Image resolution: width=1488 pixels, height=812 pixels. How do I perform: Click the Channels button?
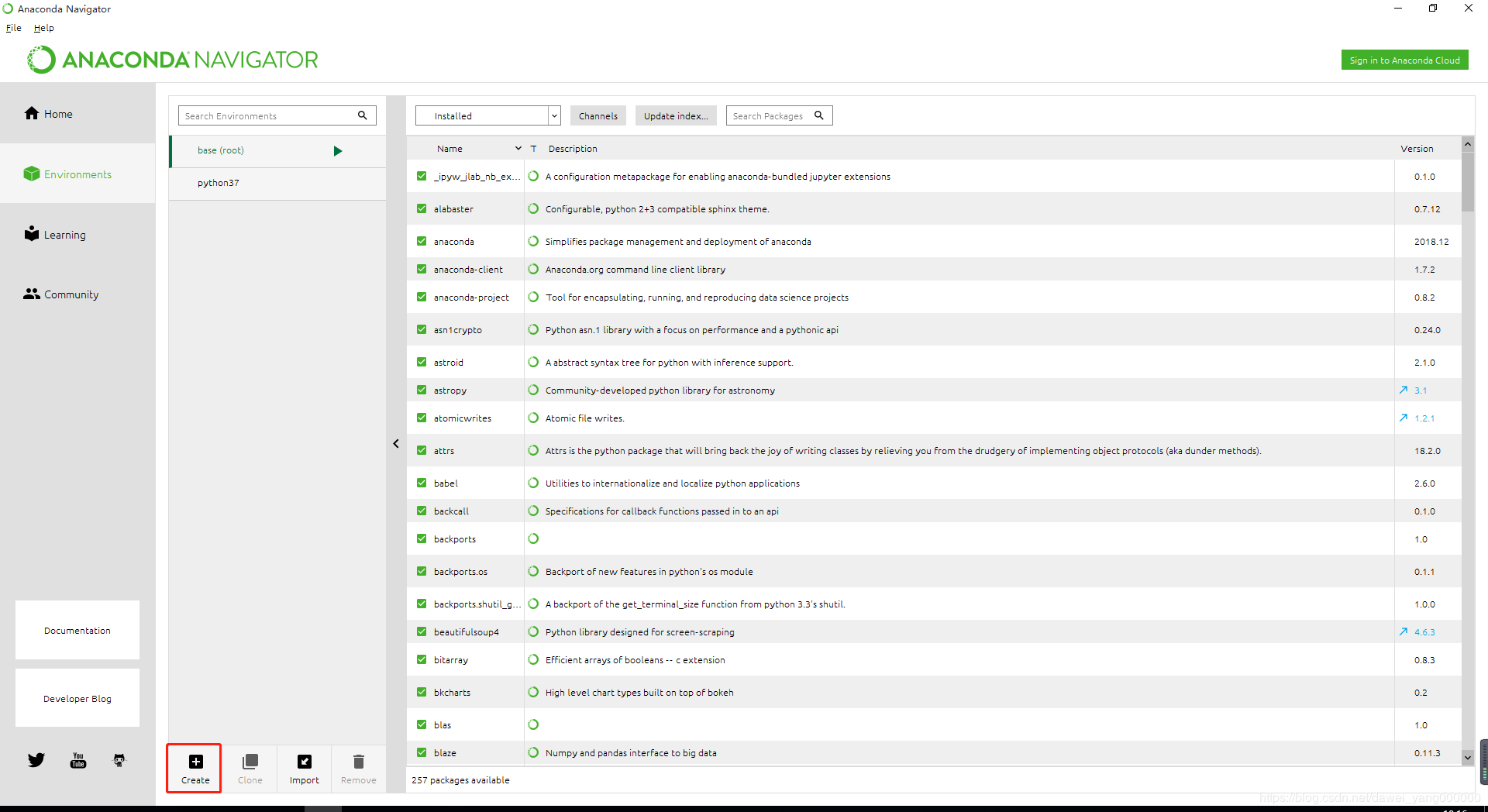coord(598,115)
